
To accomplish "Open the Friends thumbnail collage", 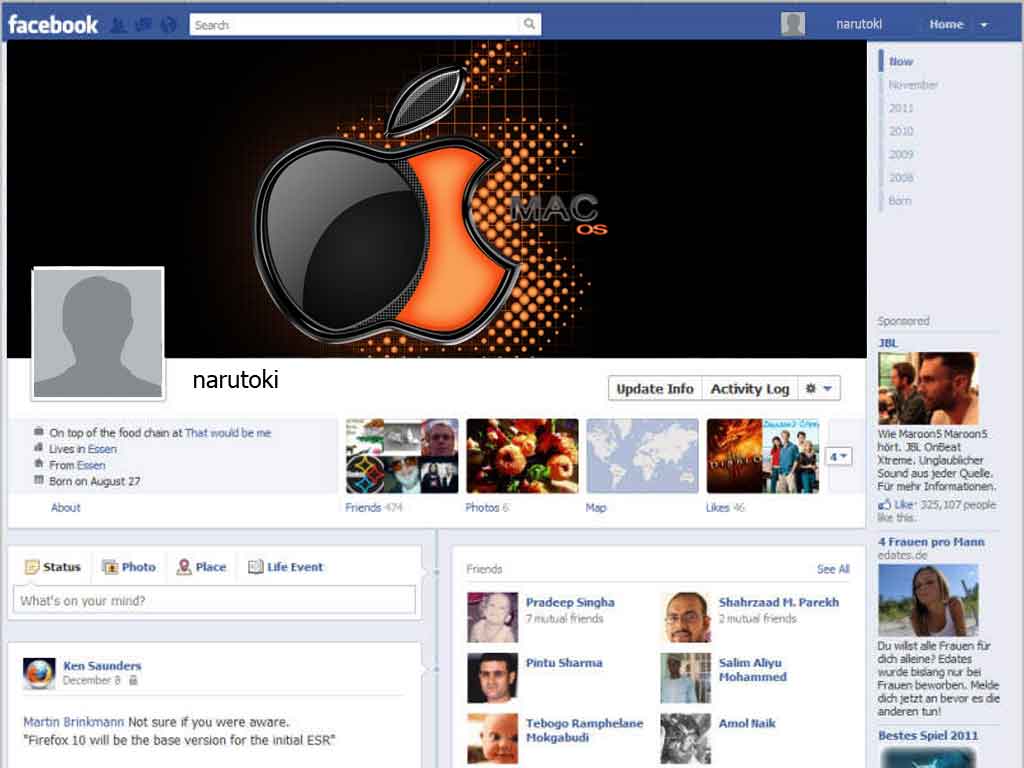I will pyautogui.click(x=402, y=456).
